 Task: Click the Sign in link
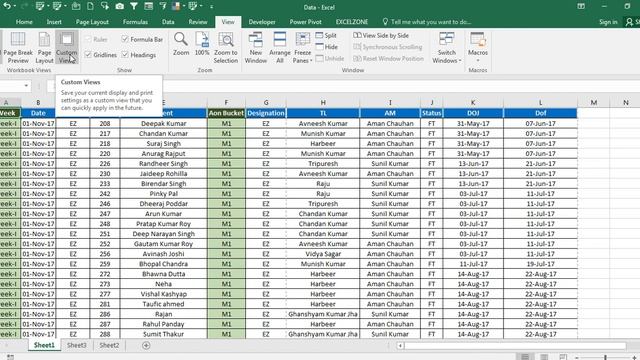click(608, 22)
